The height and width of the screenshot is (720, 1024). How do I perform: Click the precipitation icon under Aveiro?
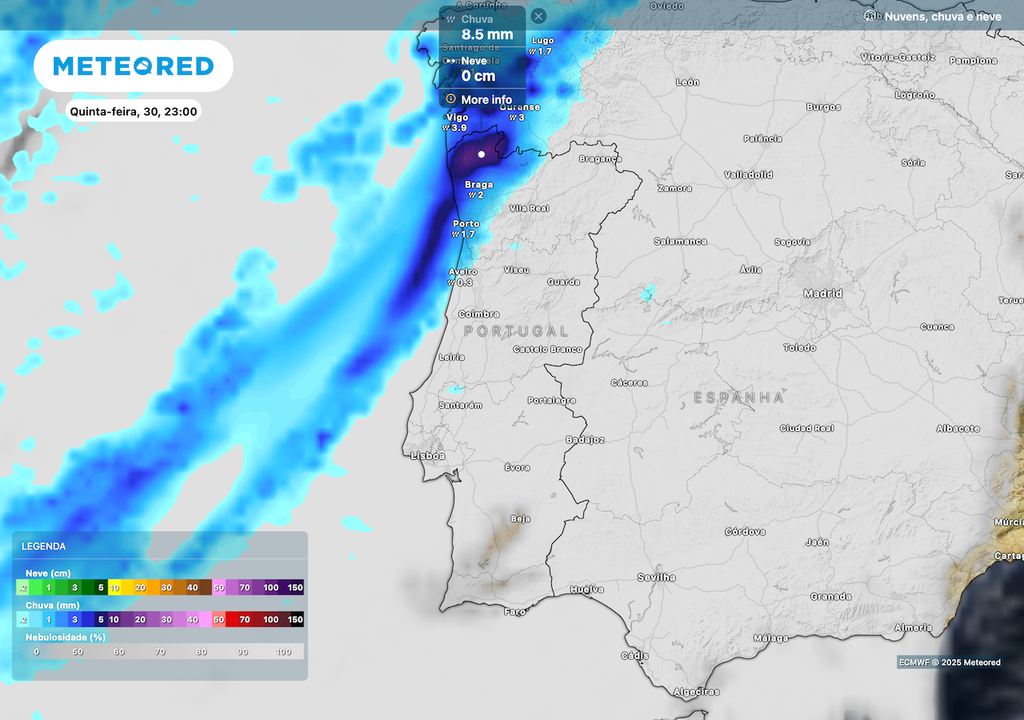pyautogui.click(x=451, y=283)
